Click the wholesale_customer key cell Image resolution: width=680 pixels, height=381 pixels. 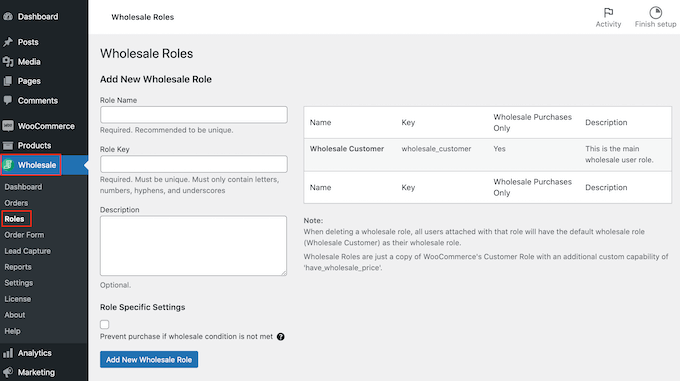pyautogui.click(x=436, y=149)
